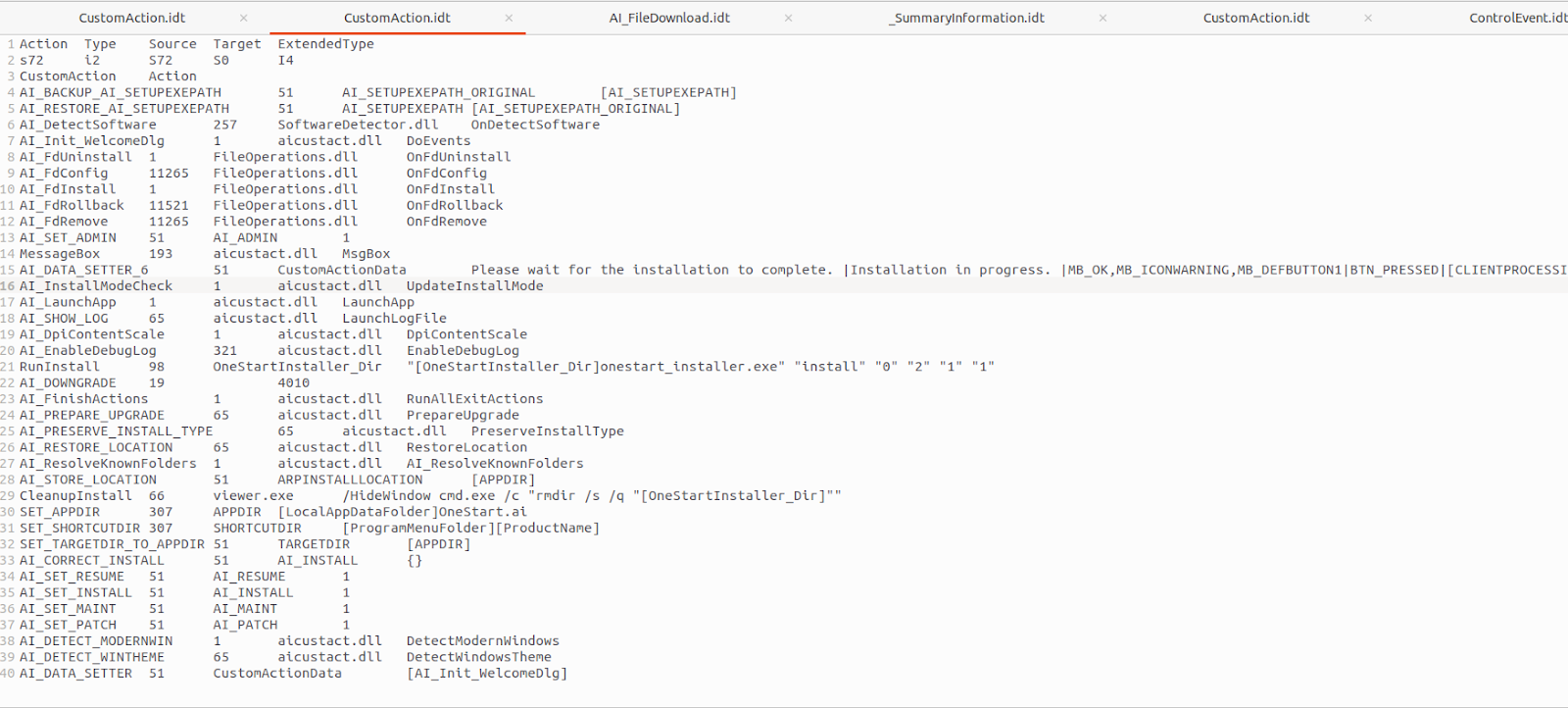
Task: Click AI_SET_MAINT on line 36
Action: tap(68, 609)
